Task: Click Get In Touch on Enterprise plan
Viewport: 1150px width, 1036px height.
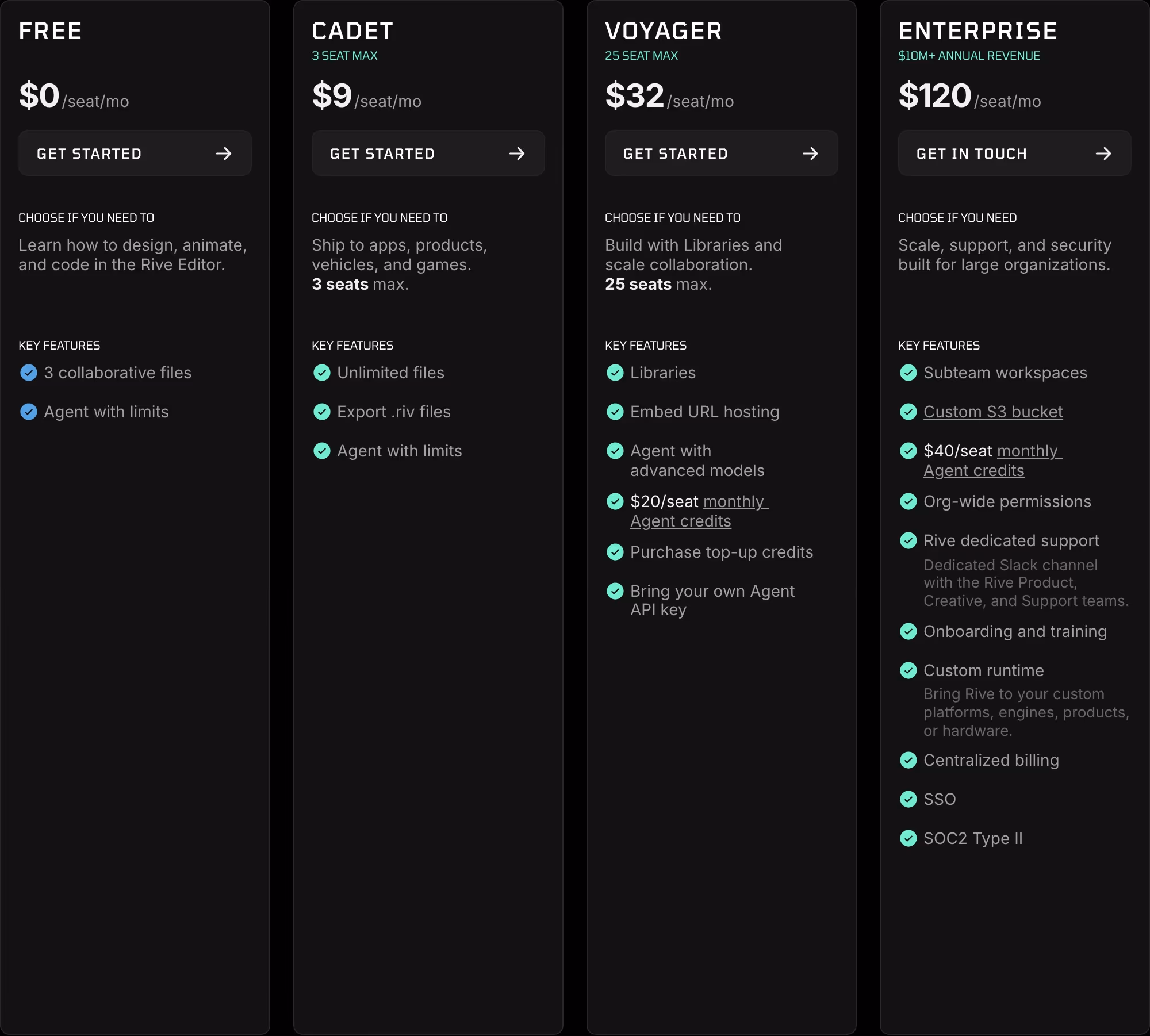Action: [1014, 153]
